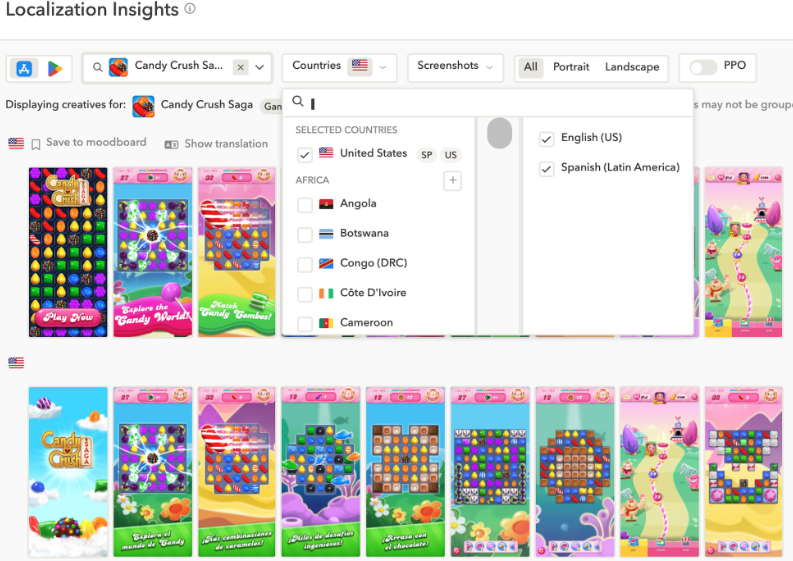Click the US flag in Countries filter
The height and width of the screenshot is (561, 793).
click(360, 65)
